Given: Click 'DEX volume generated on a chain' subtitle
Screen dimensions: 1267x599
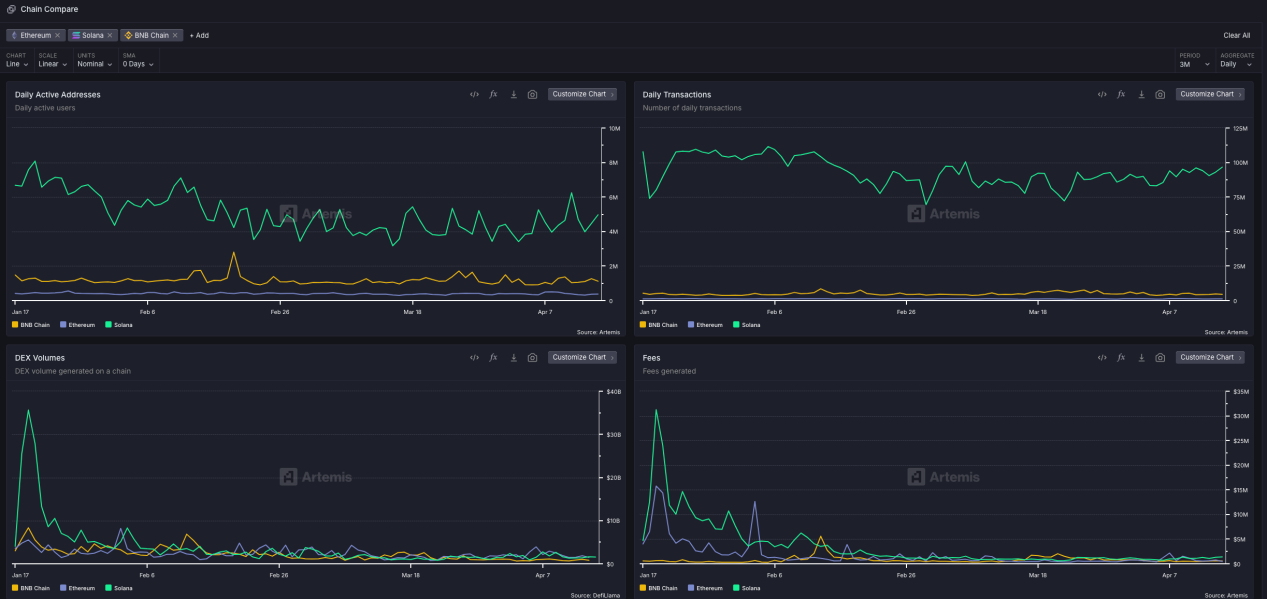Looking at the screenshot, I should (73, 371).
